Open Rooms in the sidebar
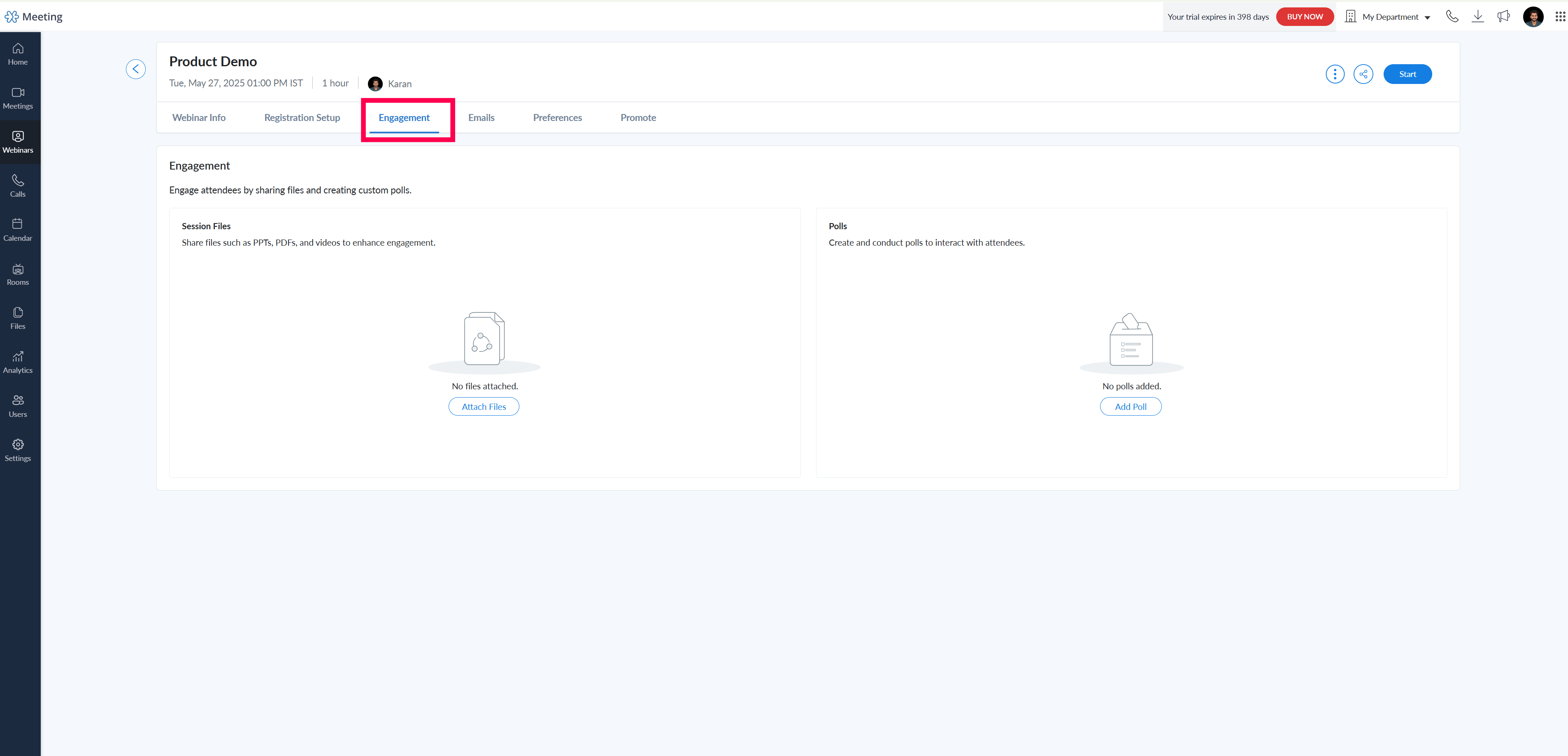The height and width of the screenshot is (756, 1568). pos(18,274)
